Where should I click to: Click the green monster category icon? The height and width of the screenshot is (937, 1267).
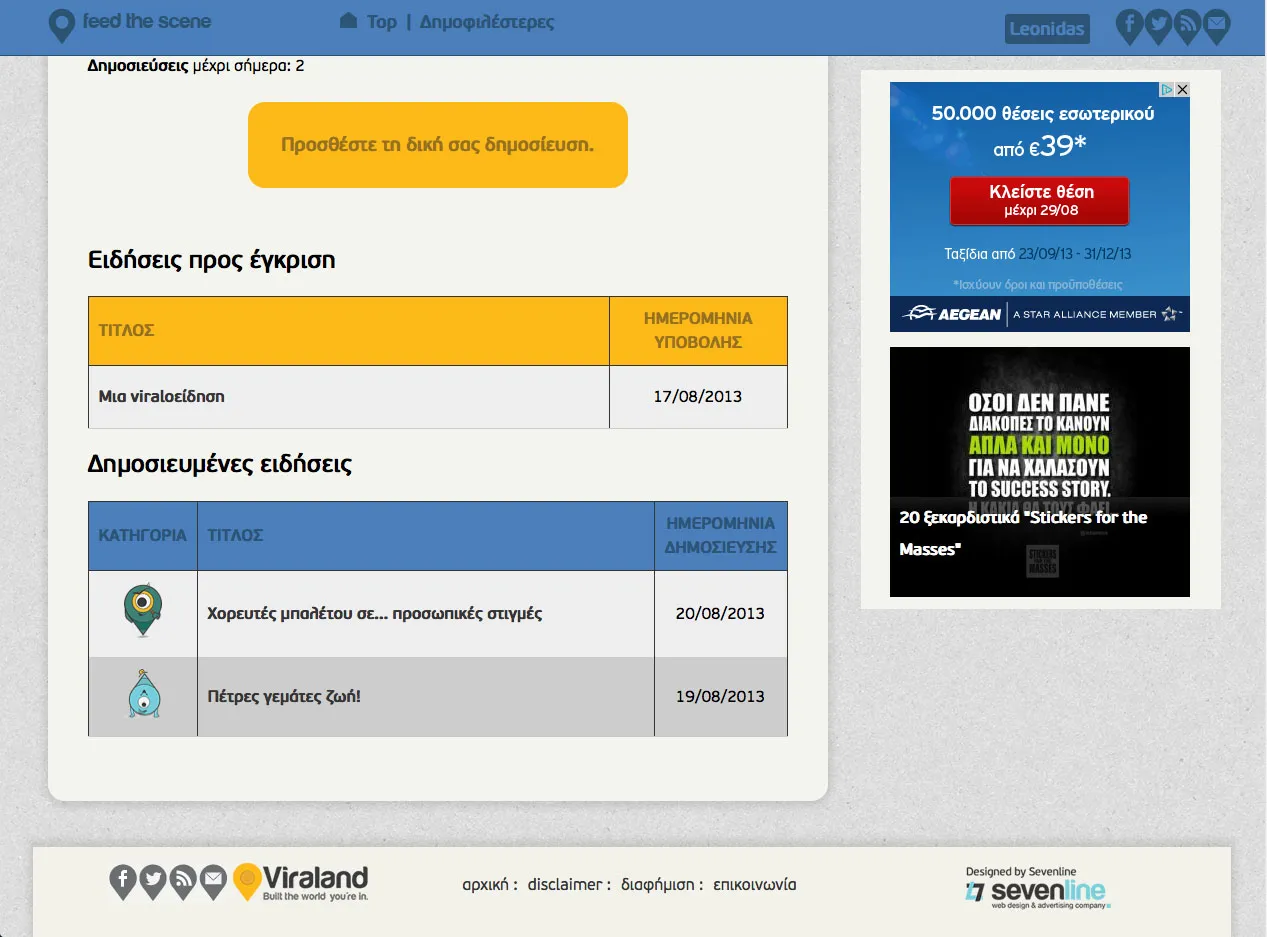tap(143, 611)
